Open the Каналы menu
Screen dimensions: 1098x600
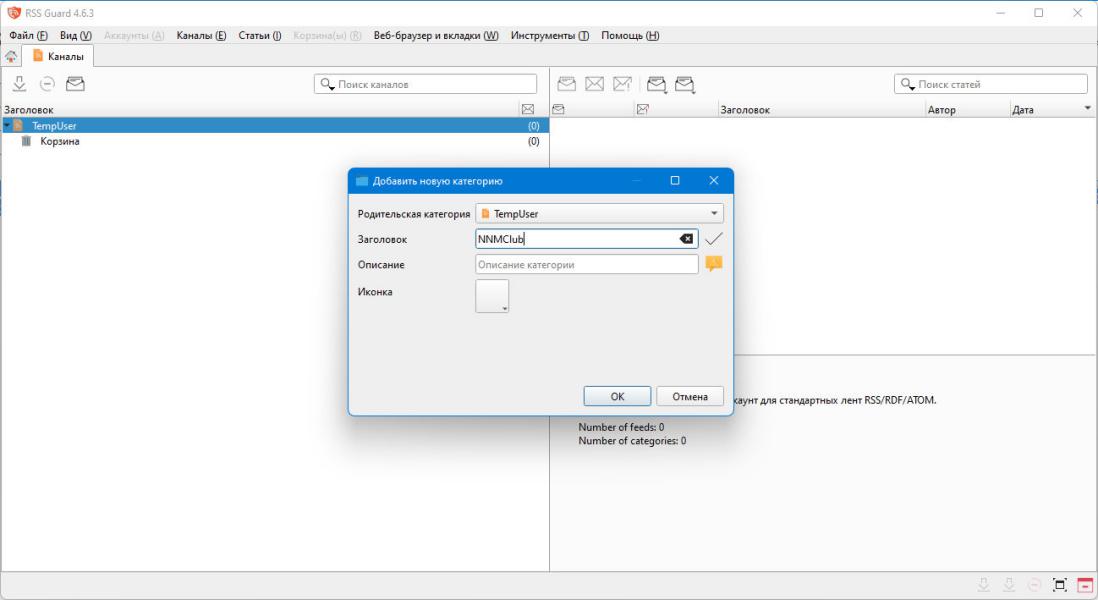[x=201, y=36]
